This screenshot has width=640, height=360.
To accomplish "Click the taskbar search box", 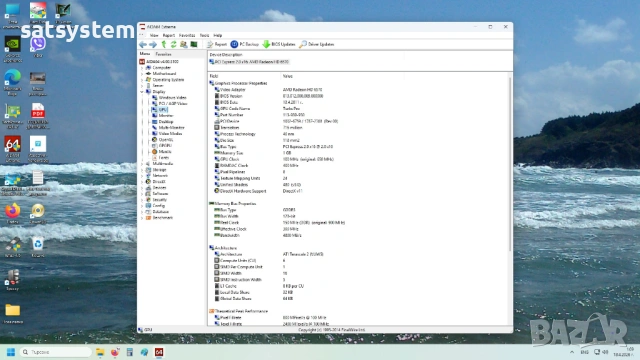I will [55, 352].
